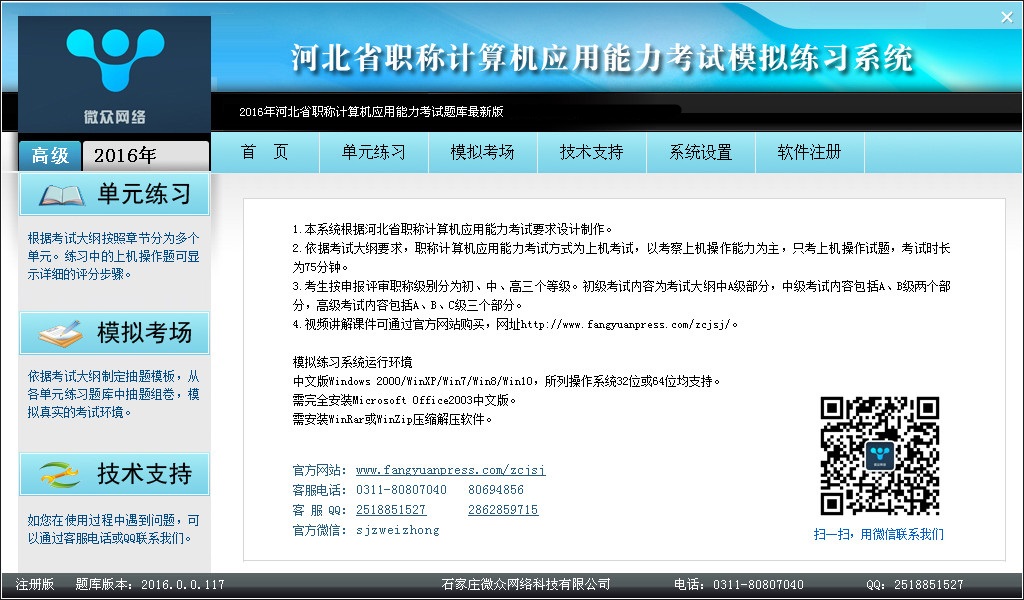Go to the 技术支持 navigation tab
1024x600 pixels.
591,153
